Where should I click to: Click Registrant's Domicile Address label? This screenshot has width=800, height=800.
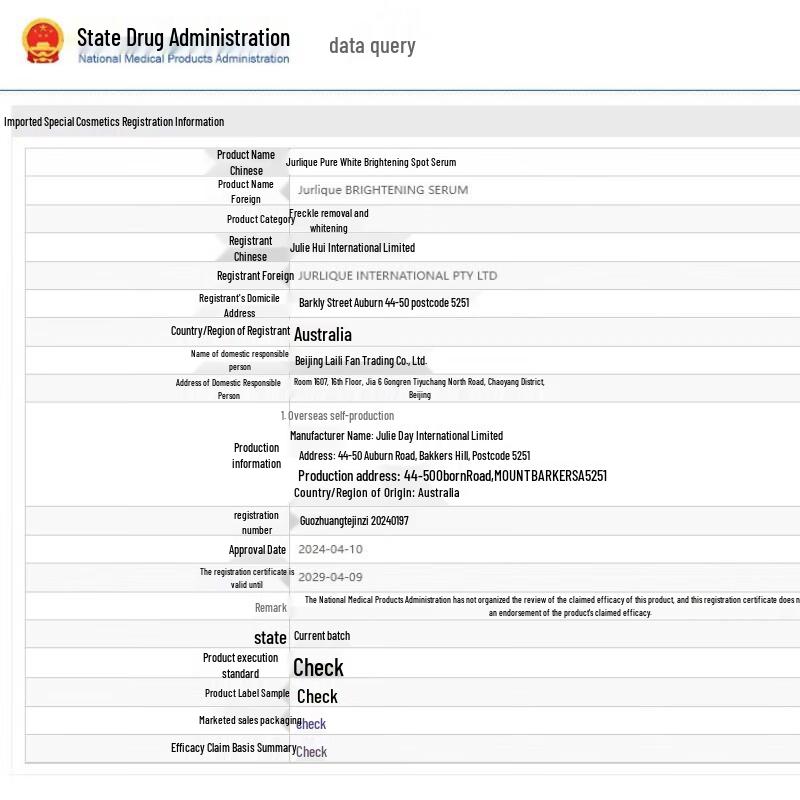coord(239,306)
